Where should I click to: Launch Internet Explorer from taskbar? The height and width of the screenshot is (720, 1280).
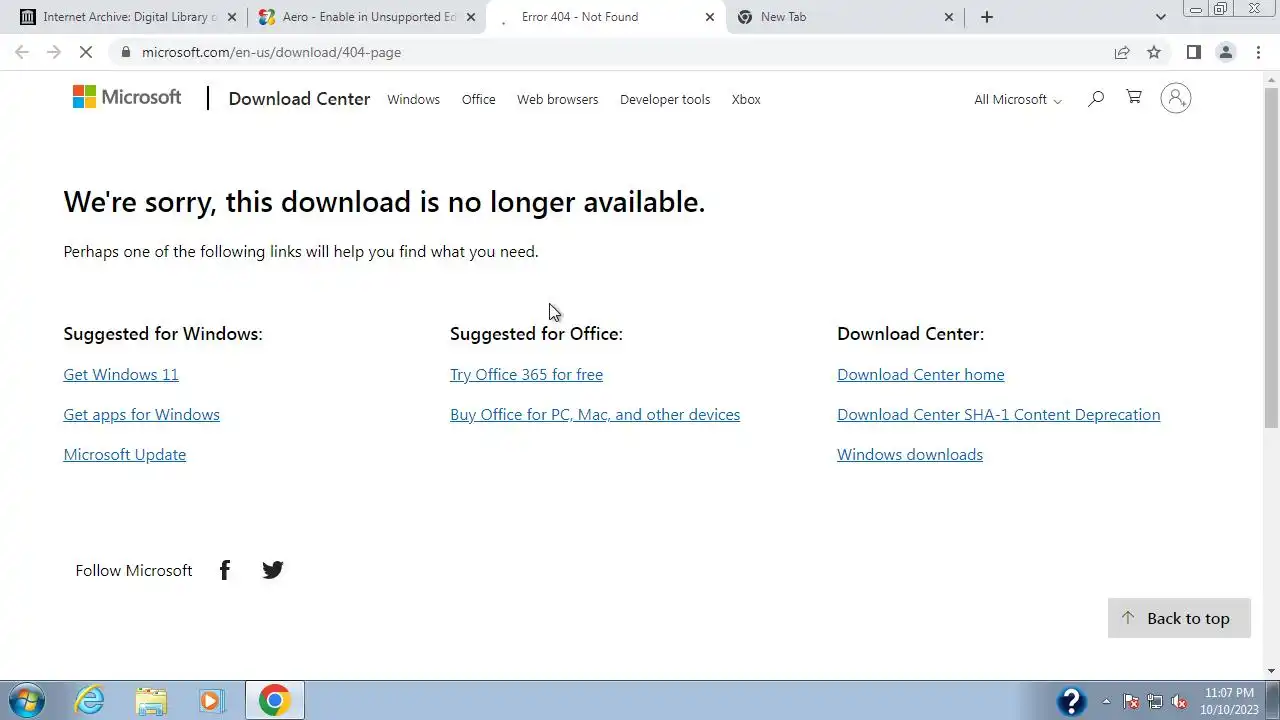(90, 701)
